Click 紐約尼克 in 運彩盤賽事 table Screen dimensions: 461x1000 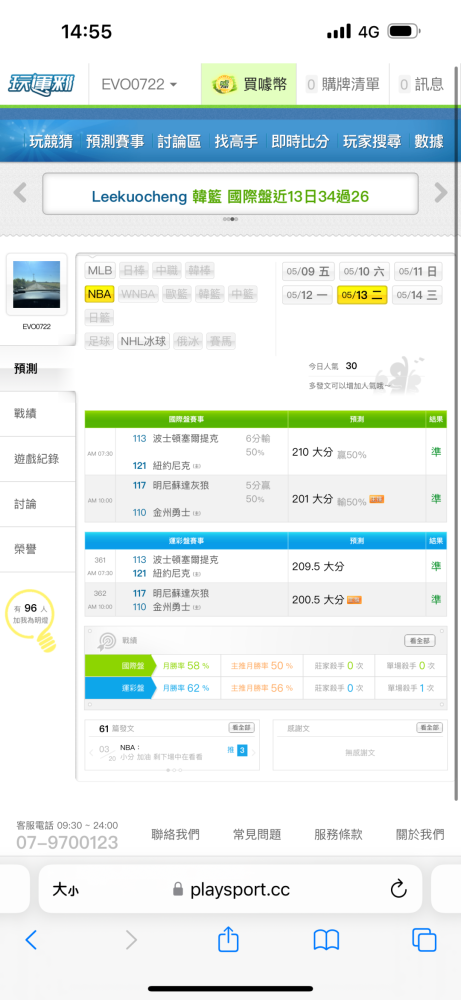pyautogui.click(x=172, y=573)
